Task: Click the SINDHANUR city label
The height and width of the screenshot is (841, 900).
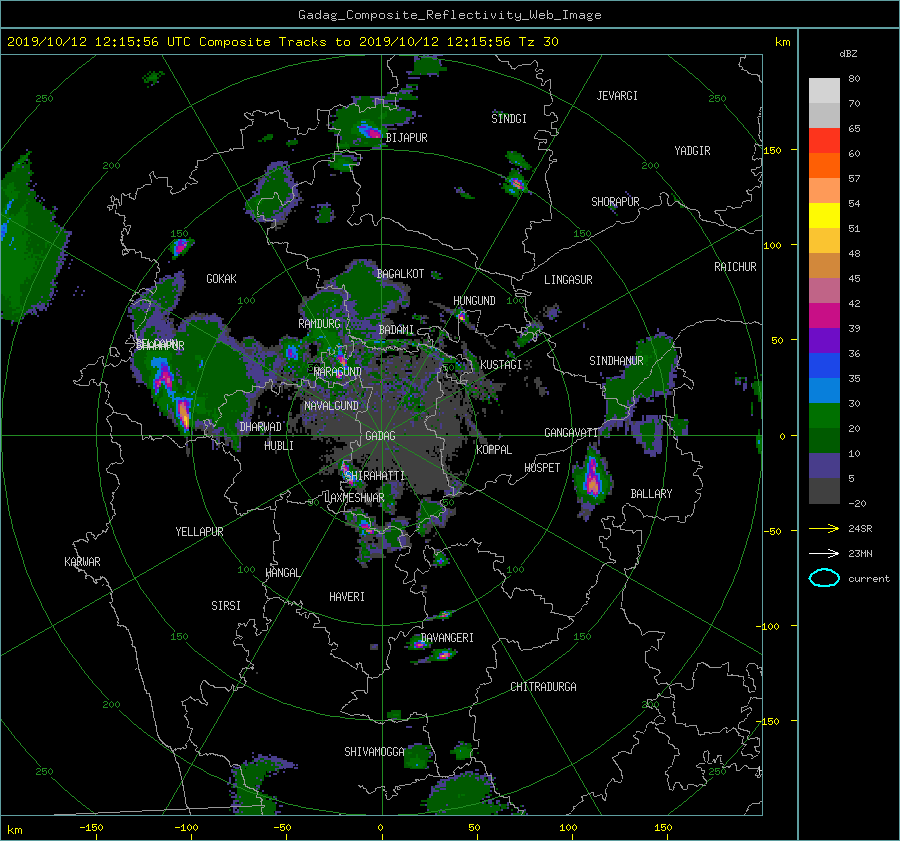Action: (616, 361)
